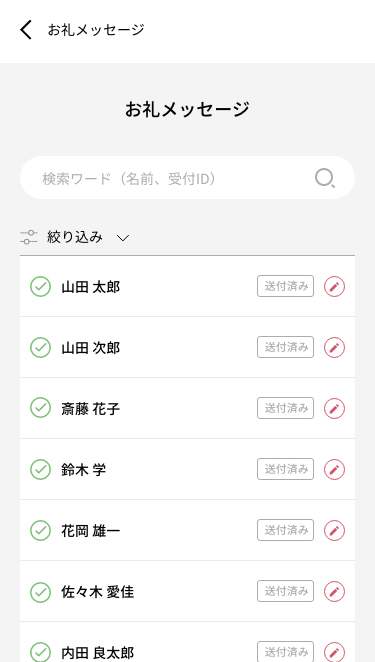Click 送付済み badge for 佐々木 愛佳
This screenshot has width=375, height=662.
285,591
